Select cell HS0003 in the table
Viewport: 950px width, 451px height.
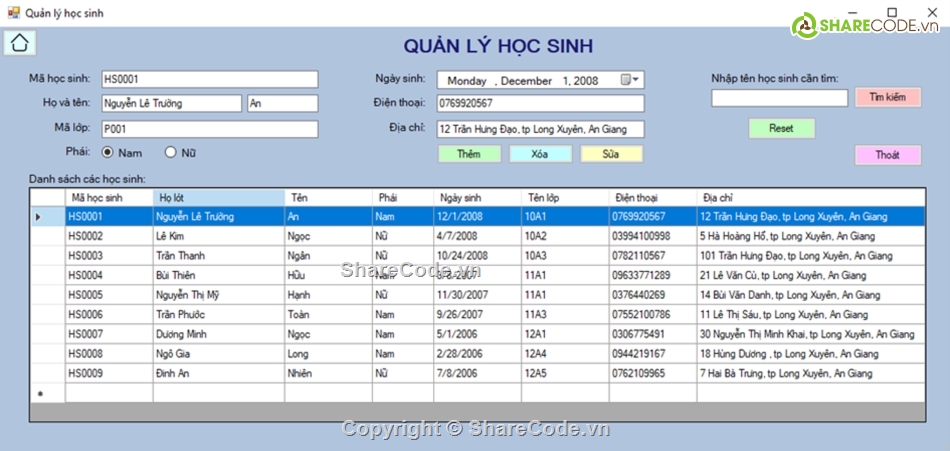coord(109,256)
